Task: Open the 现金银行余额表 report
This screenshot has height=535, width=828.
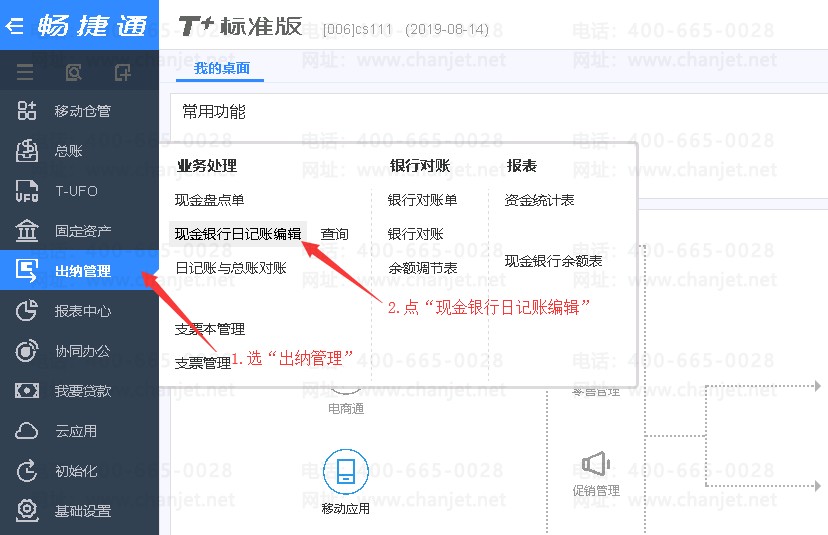Action: [x=553, y=261]
